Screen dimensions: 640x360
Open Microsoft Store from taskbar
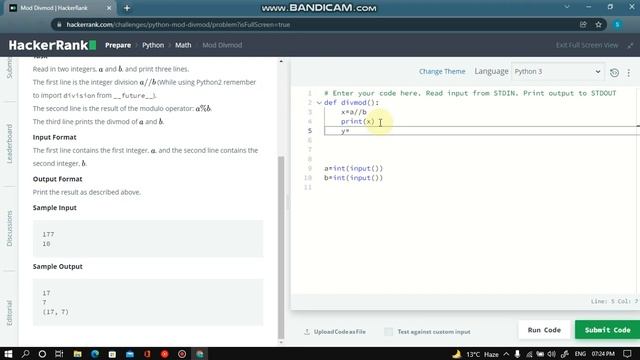(112, 354)
